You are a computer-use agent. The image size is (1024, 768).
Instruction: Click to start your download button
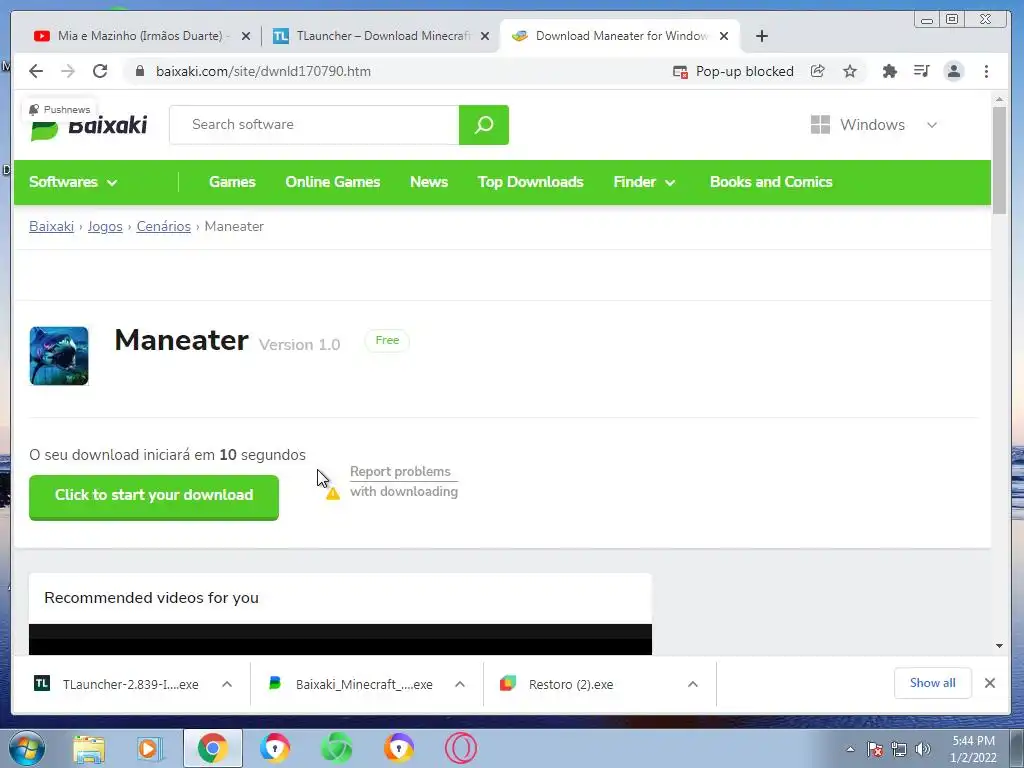[x=154, y=497]
